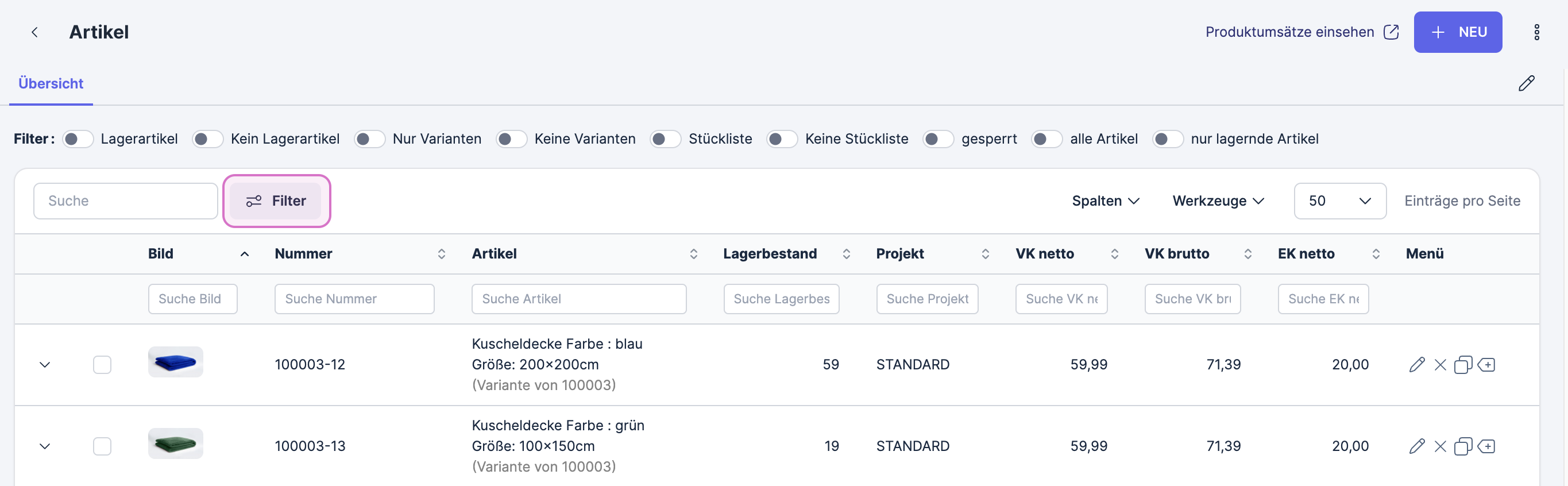This screenshot has height=486, width=1568.
Task: Select checkbox for article 100003-12
Action: 102,365
